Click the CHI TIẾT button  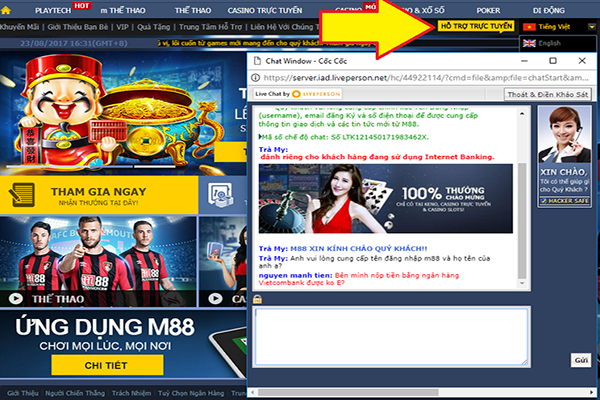pyautogui.click(x=107, y=365)
